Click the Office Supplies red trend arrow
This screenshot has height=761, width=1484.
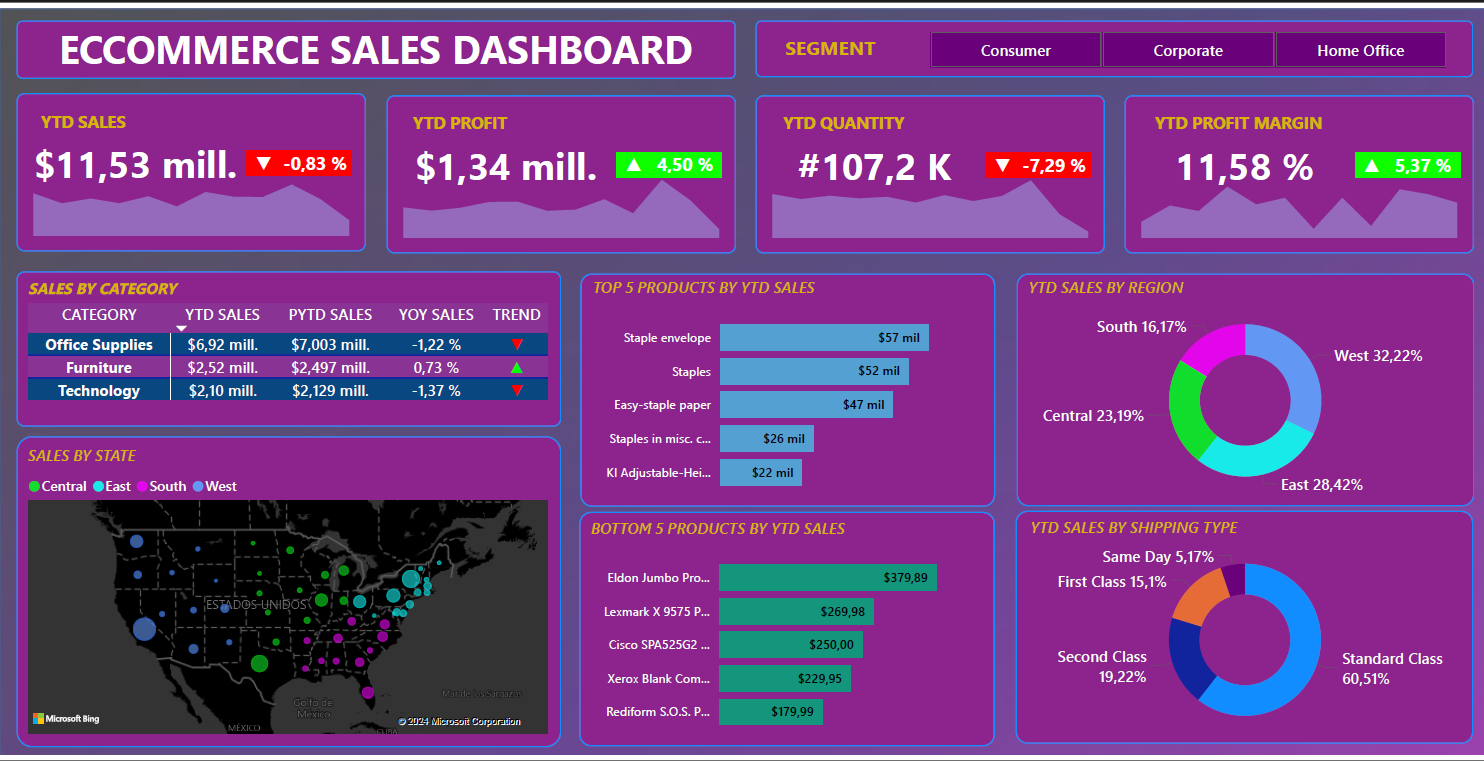[x=517, y=345]
